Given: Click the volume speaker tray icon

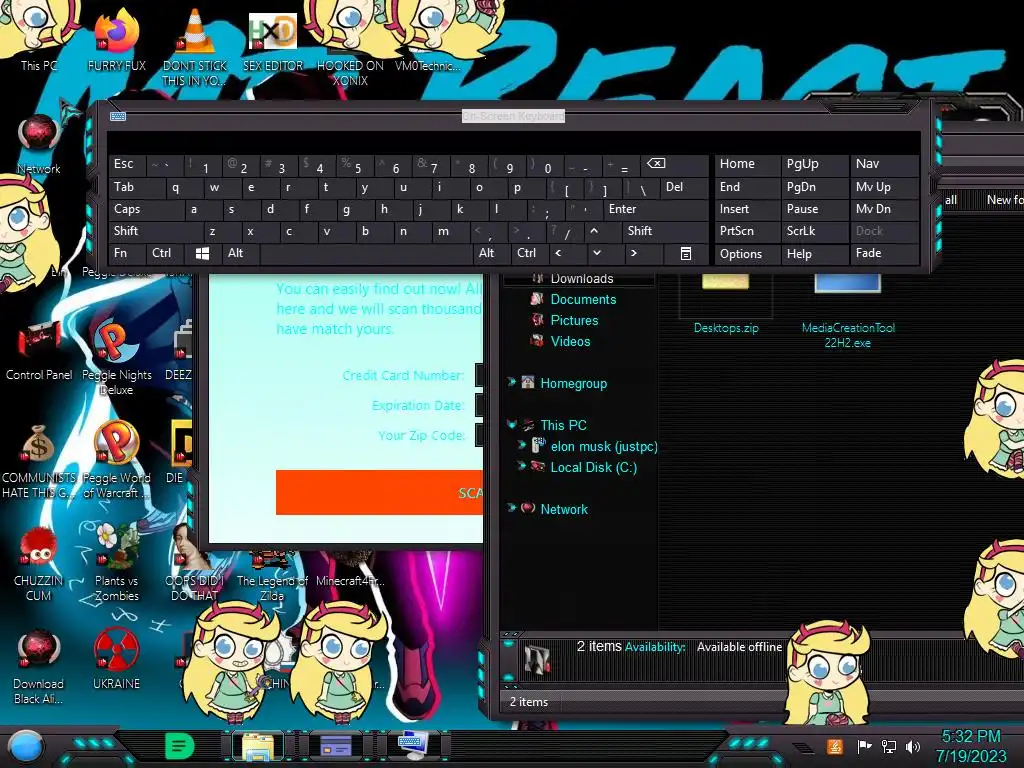Looking at the screenshot, I should [914, 746].
